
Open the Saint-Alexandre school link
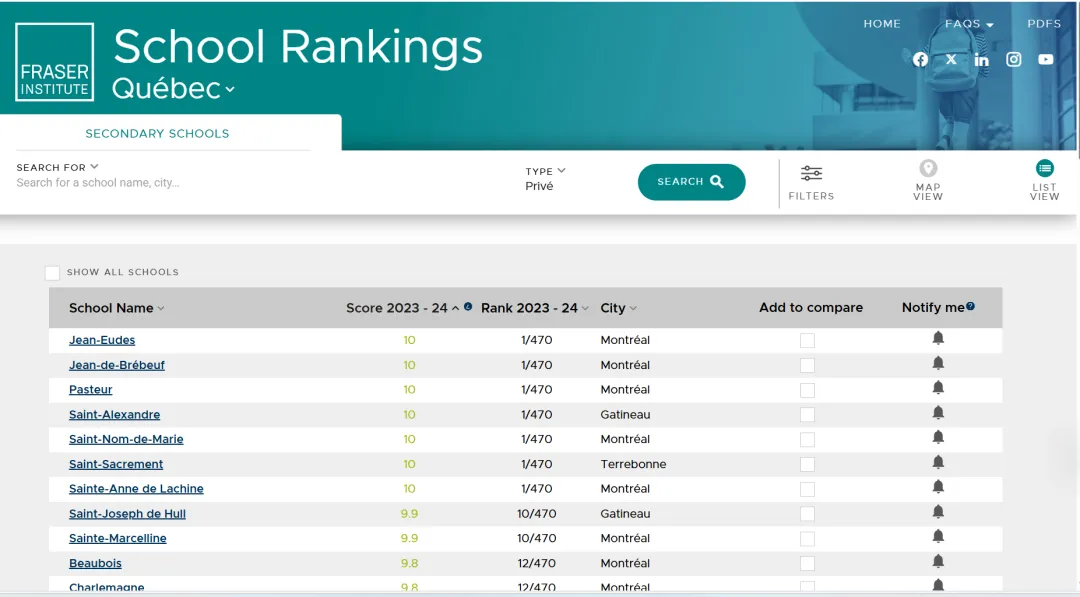point(114,415)
